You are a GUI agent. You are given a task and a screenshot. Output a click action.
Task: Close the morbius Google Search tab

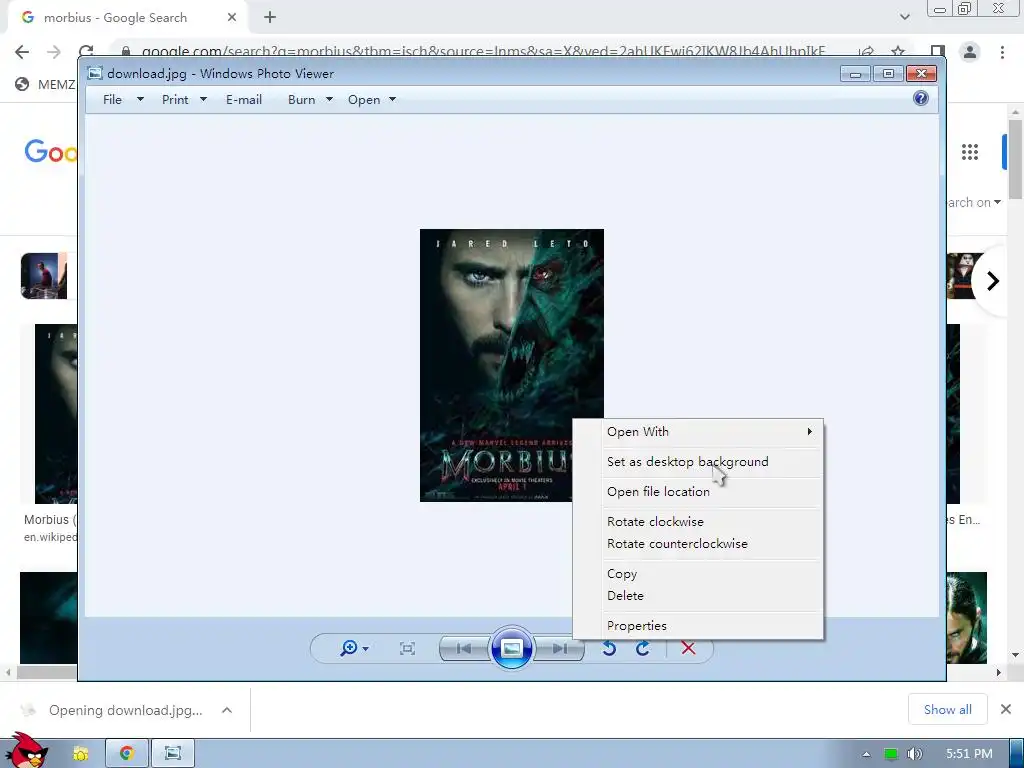232,18
